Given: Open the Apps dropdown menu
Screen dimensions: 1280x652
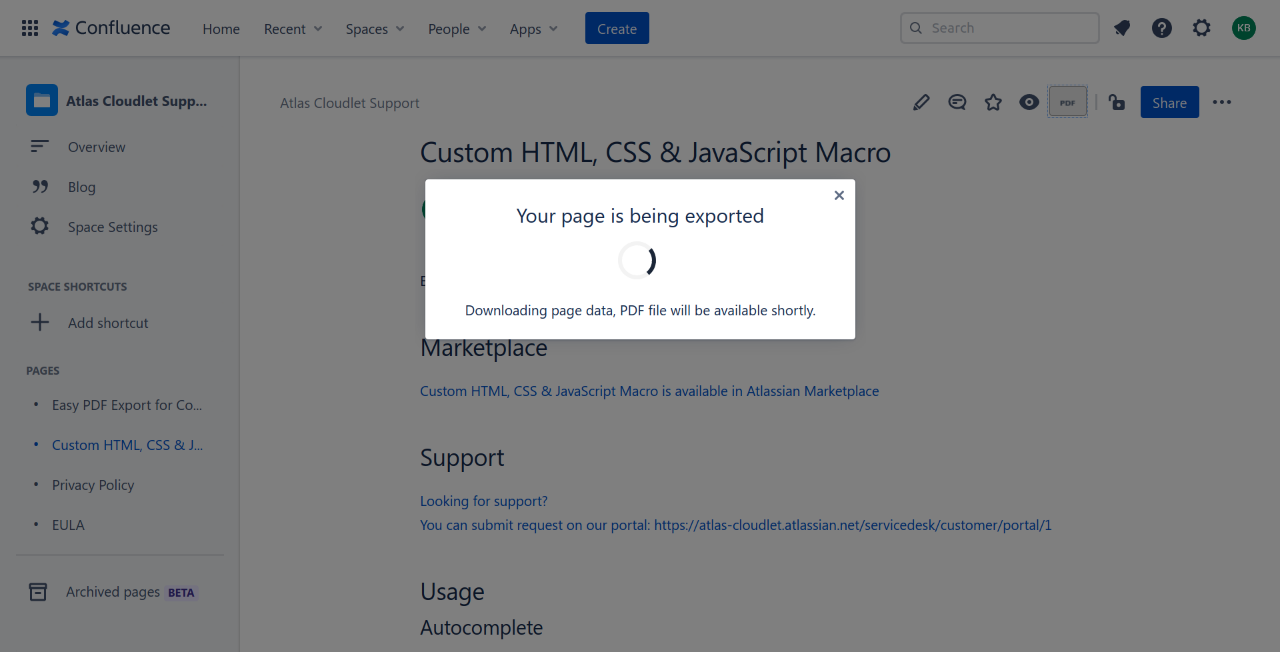Looking at the screenshot, I should 534,29.
